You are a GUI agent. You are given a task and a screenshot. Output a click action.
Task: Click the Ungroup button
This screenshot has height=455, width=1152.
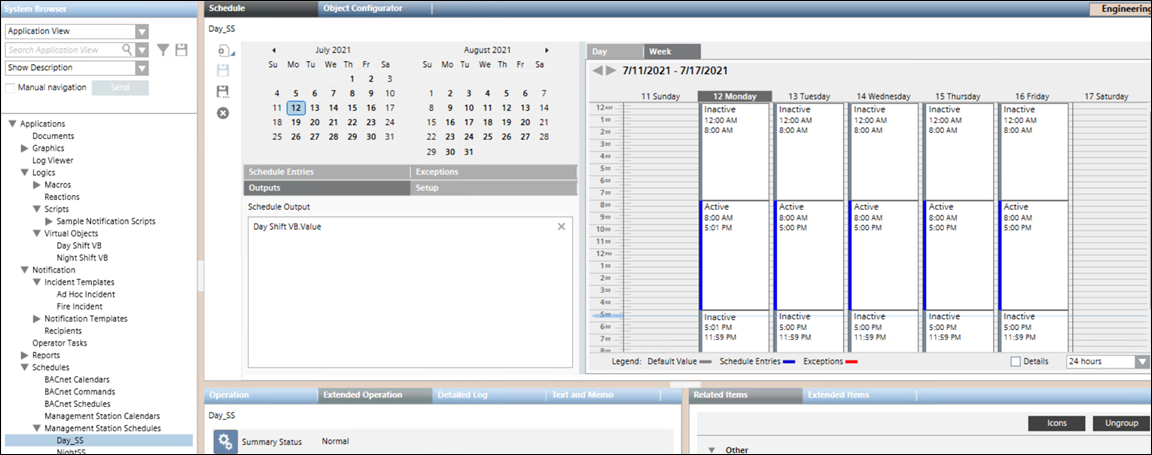1121,424
